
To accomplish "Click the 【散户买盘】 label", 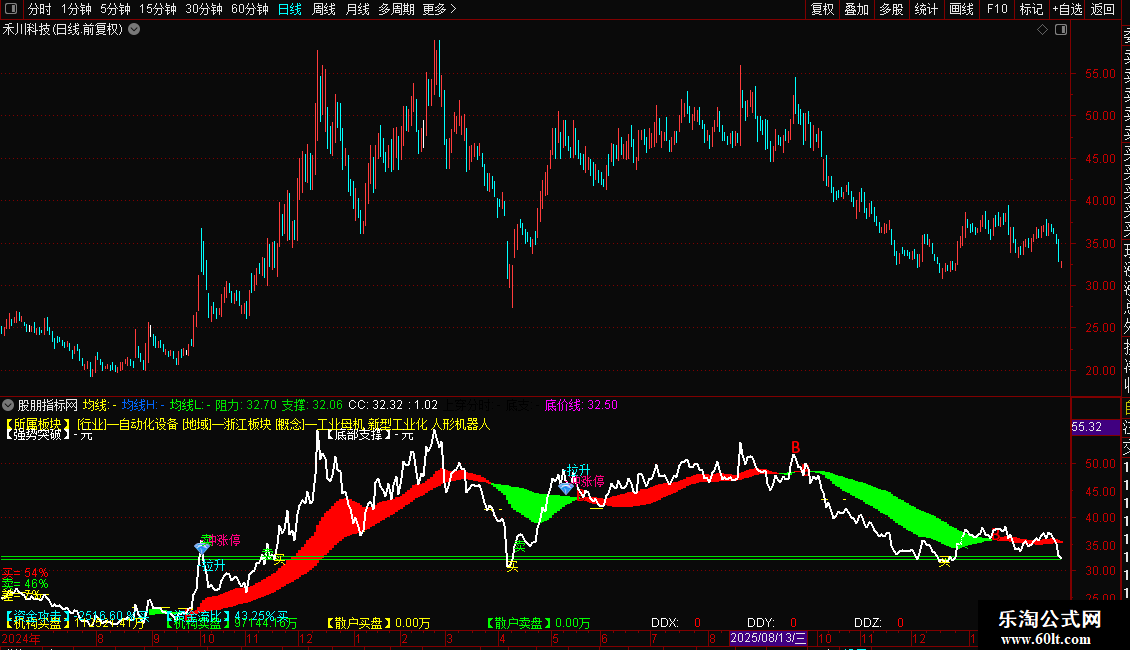I will click(x=359, y=623).
